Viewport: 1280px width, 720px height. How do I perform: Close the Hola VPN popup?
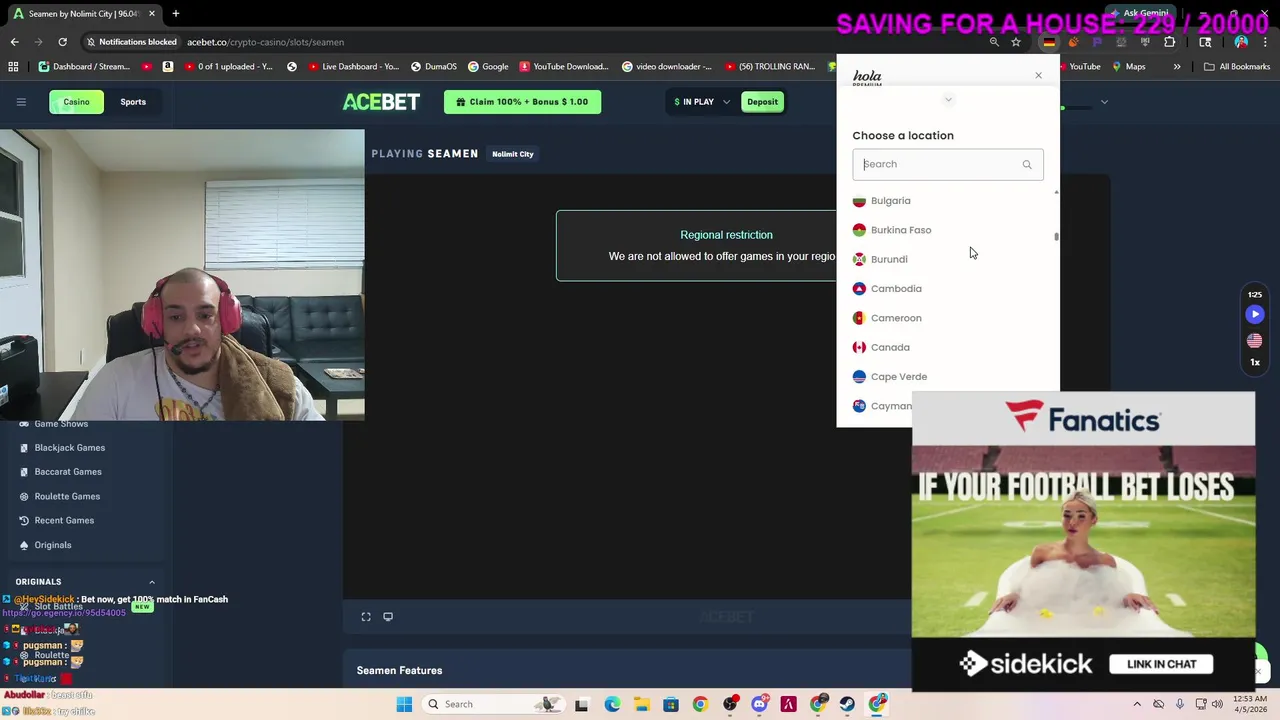[1038, 76]
